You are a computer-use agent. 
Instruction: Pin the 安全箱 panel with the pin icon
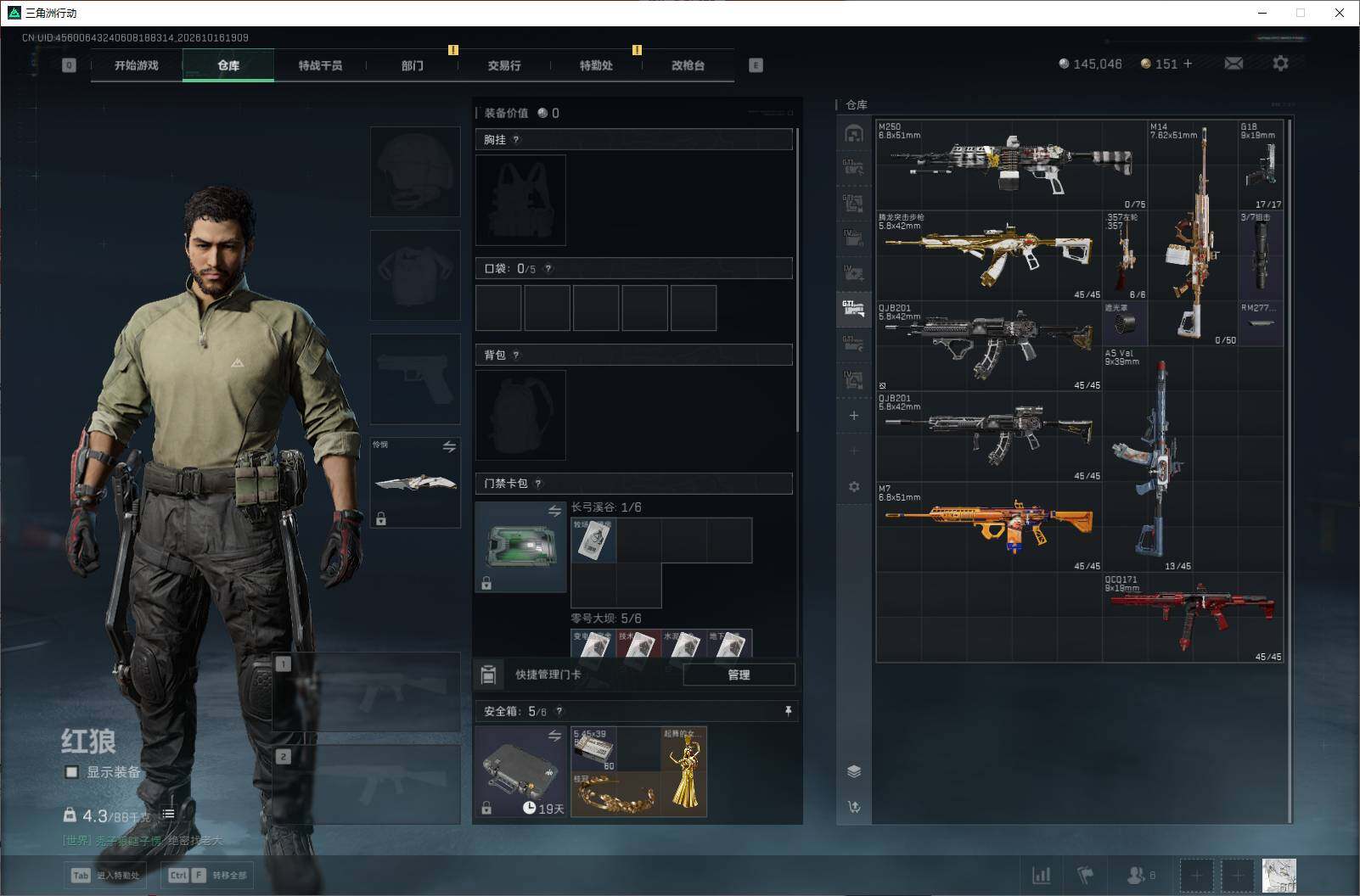[788, 711]
